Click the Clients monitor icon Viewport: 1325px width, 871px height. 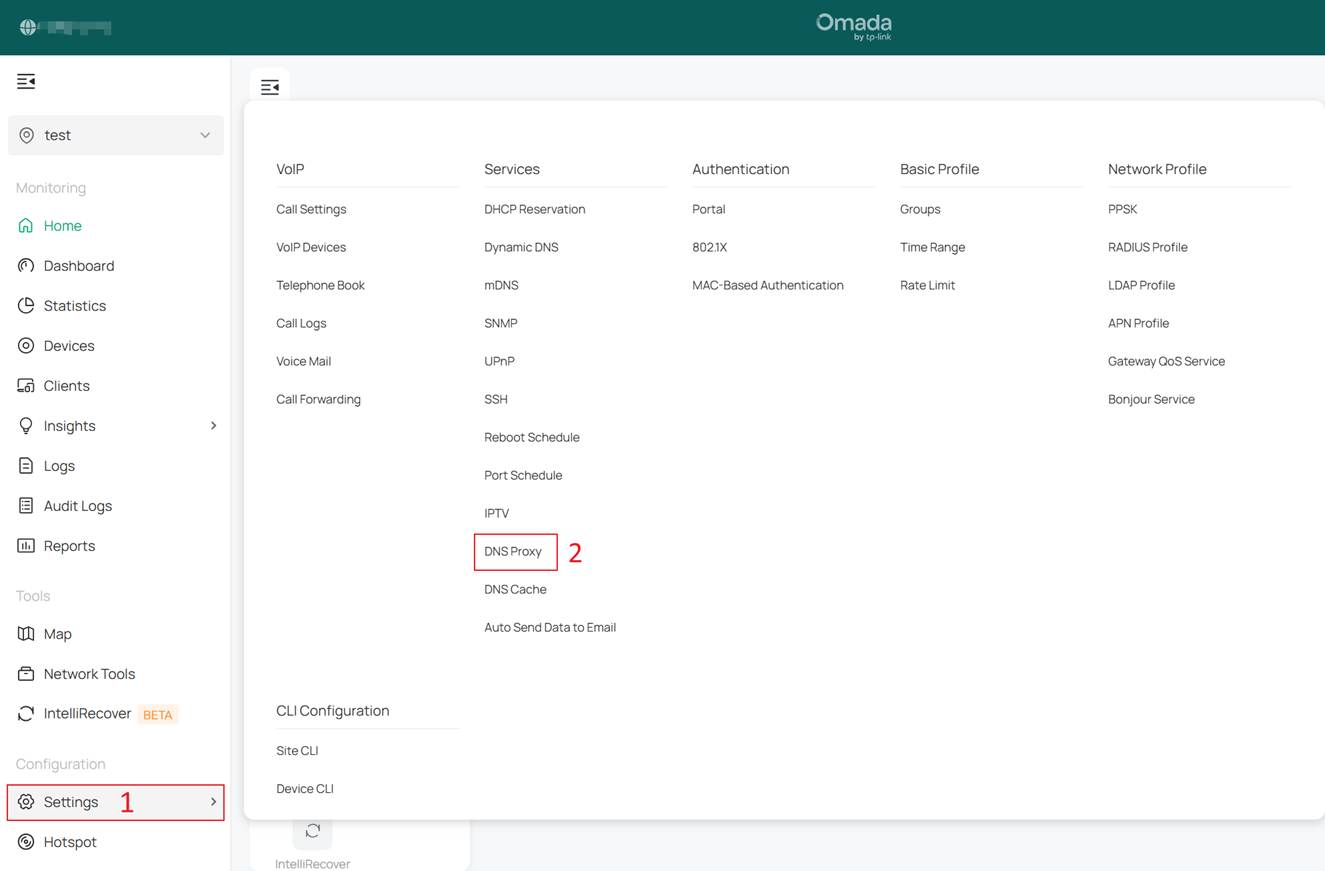click(26, 386)
